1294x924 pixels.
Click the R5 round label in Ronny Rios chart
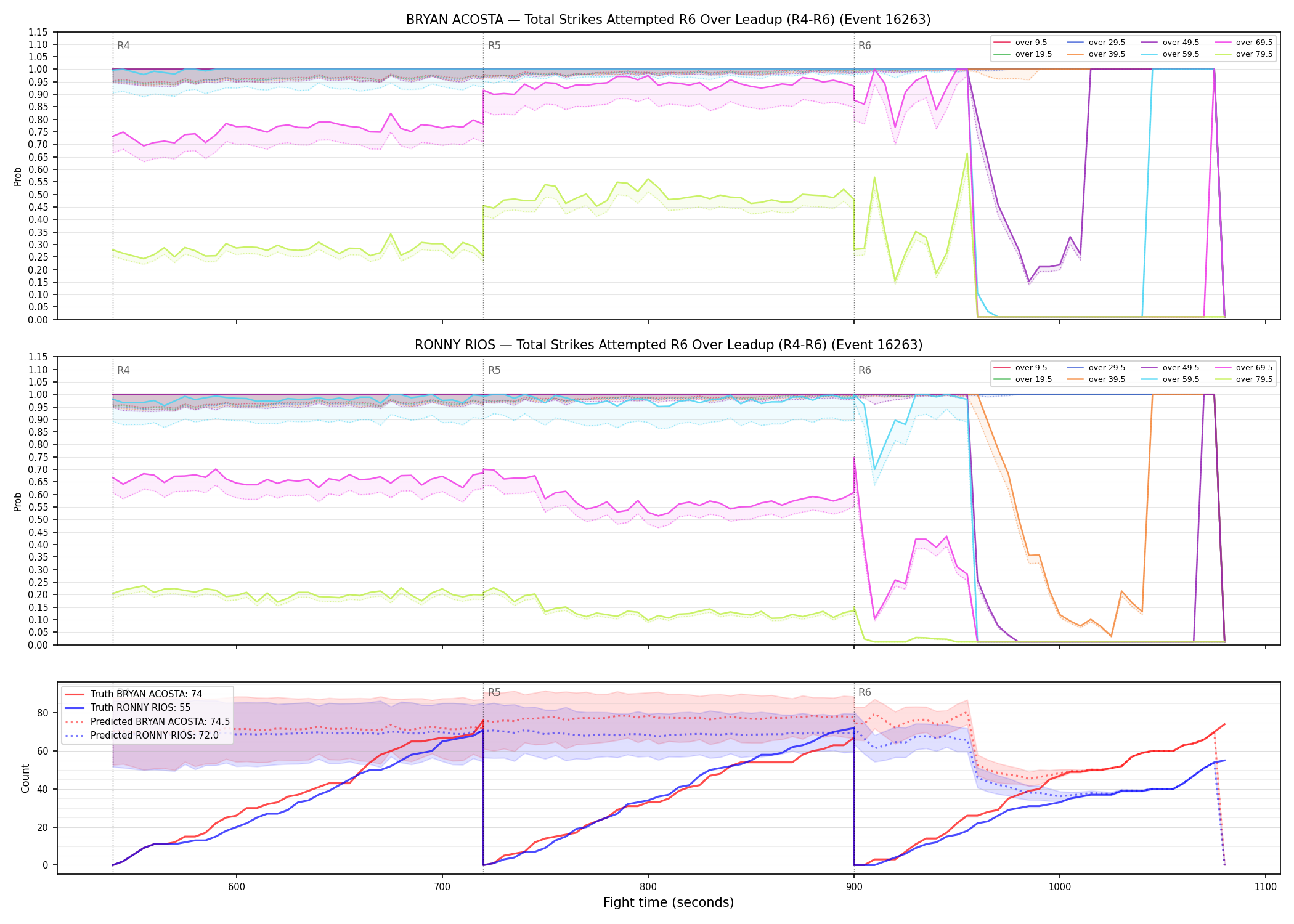pyautogui.click(x=494, y=370)
